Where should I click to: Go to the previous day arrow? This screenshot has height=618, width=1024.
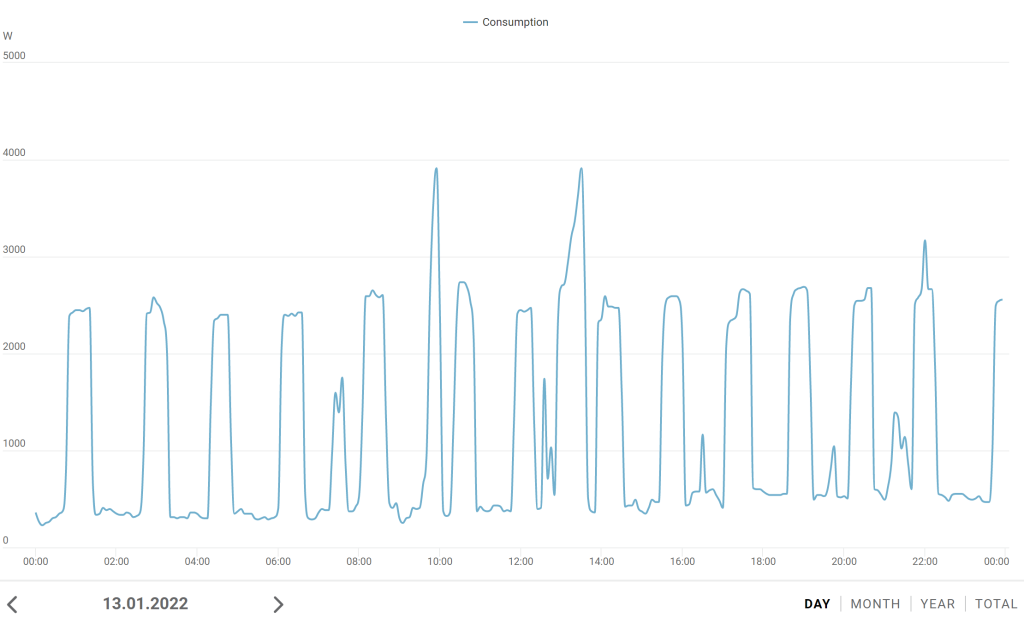pyautogui.click(x=12, y=604)
